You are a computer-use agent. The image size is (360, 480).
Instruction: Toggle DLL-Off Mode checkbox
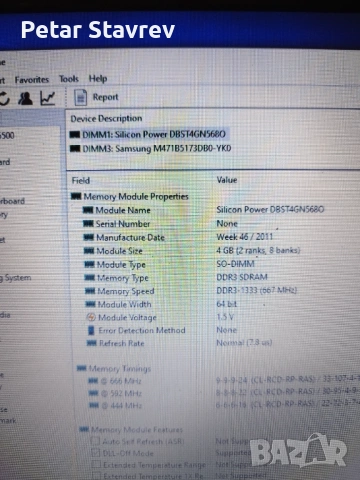96,453
